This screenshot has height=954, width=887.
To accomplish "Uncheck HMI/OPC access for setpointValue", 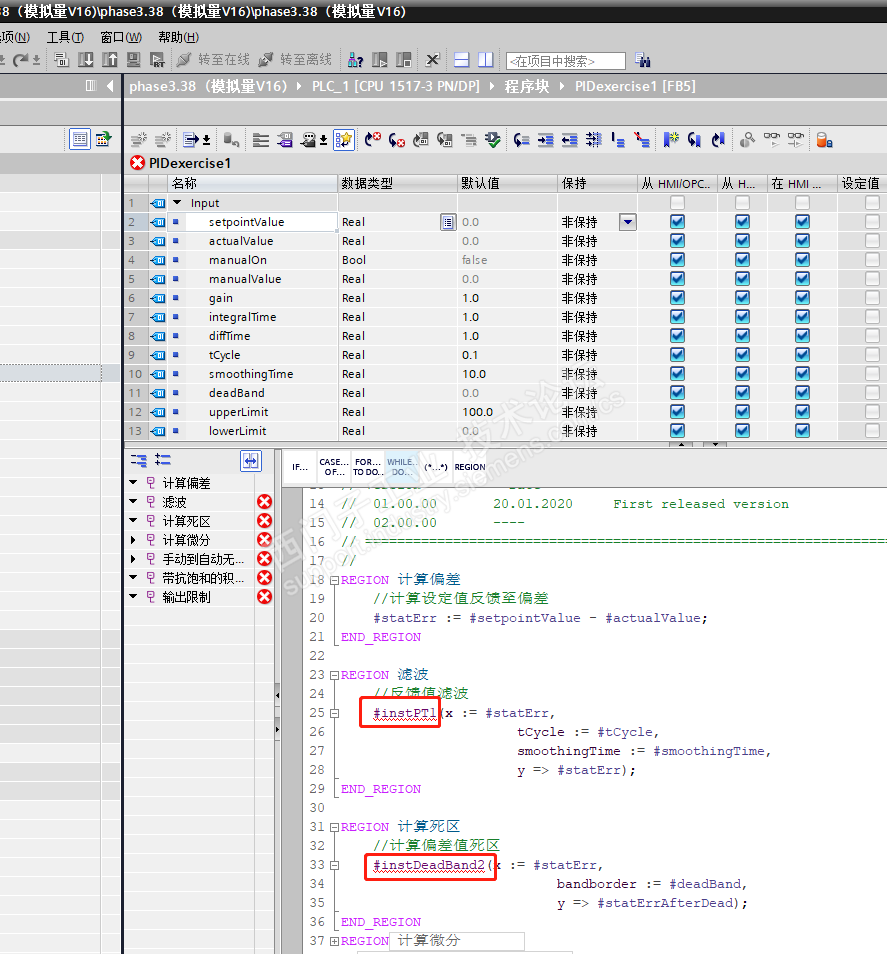I will coord(677,222).
